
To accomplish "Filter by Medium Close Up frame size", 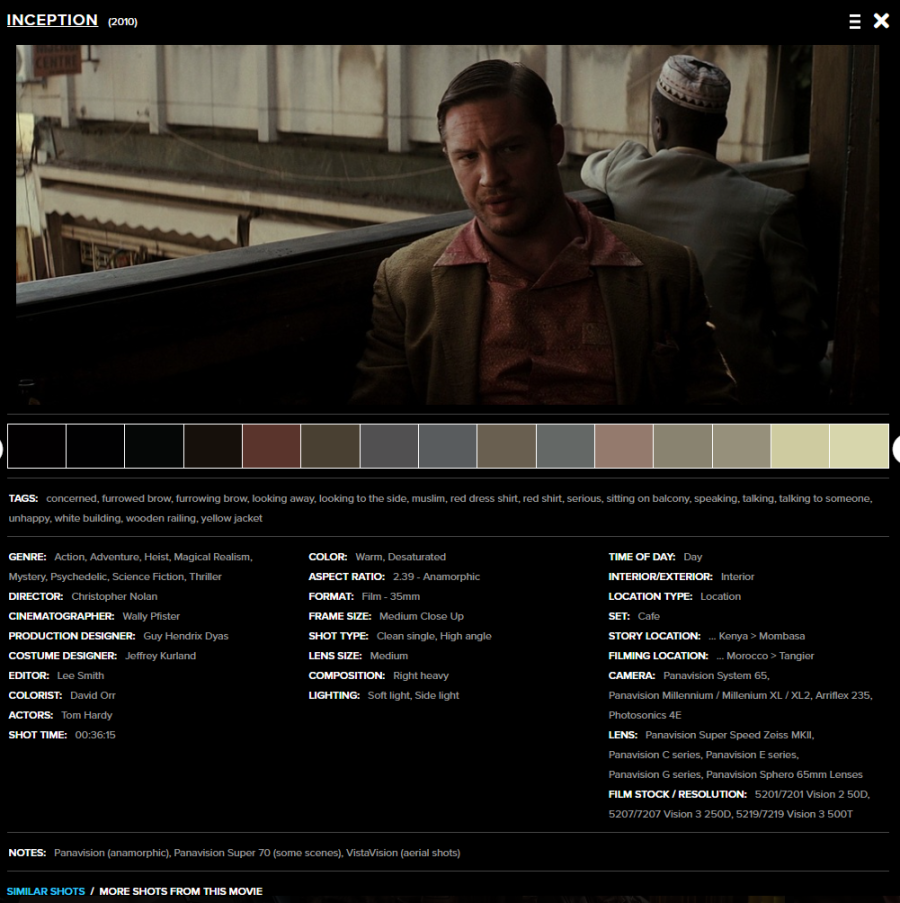I will (x=421, y=616).
